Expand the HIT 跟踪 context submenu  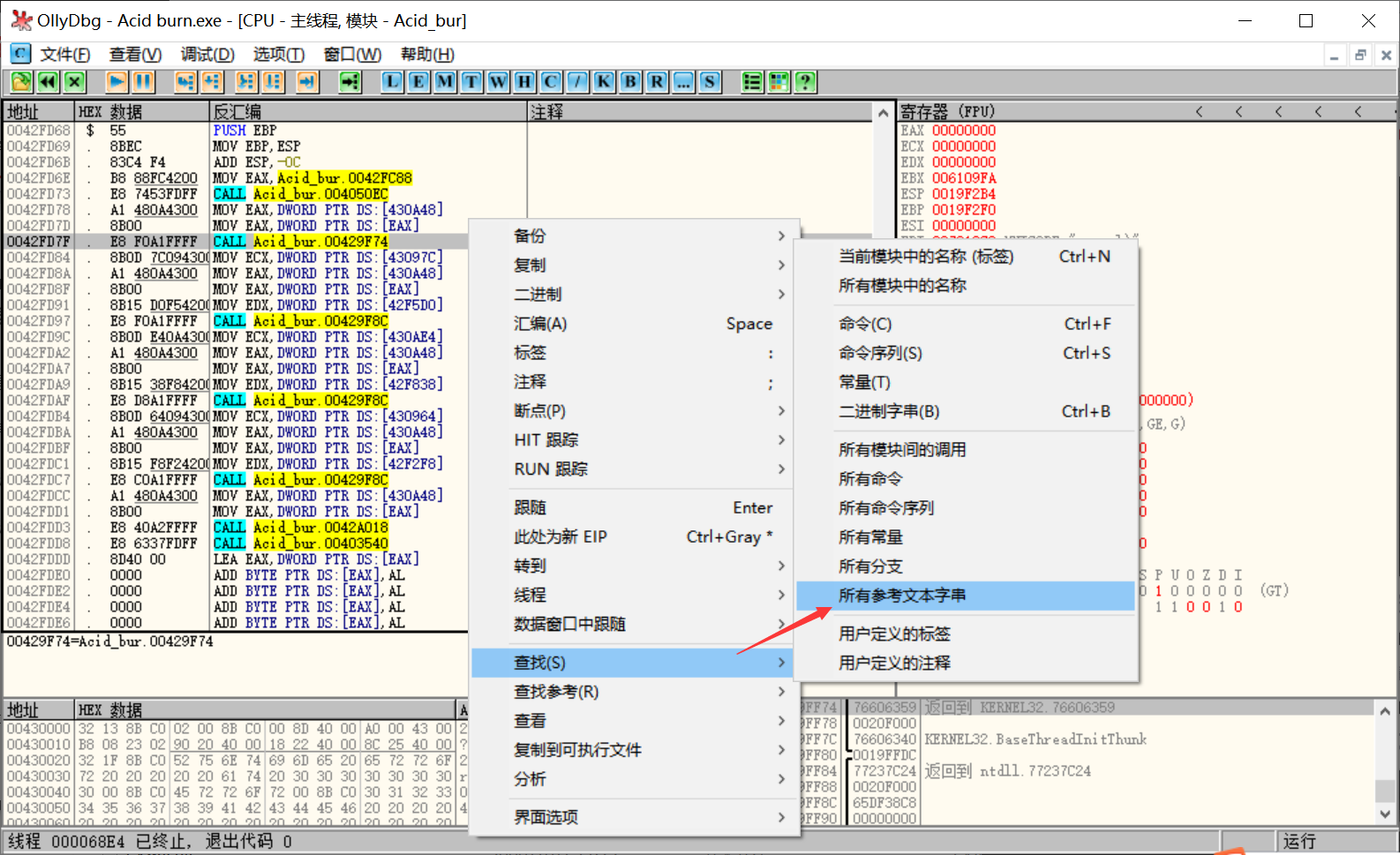point(632,439)
